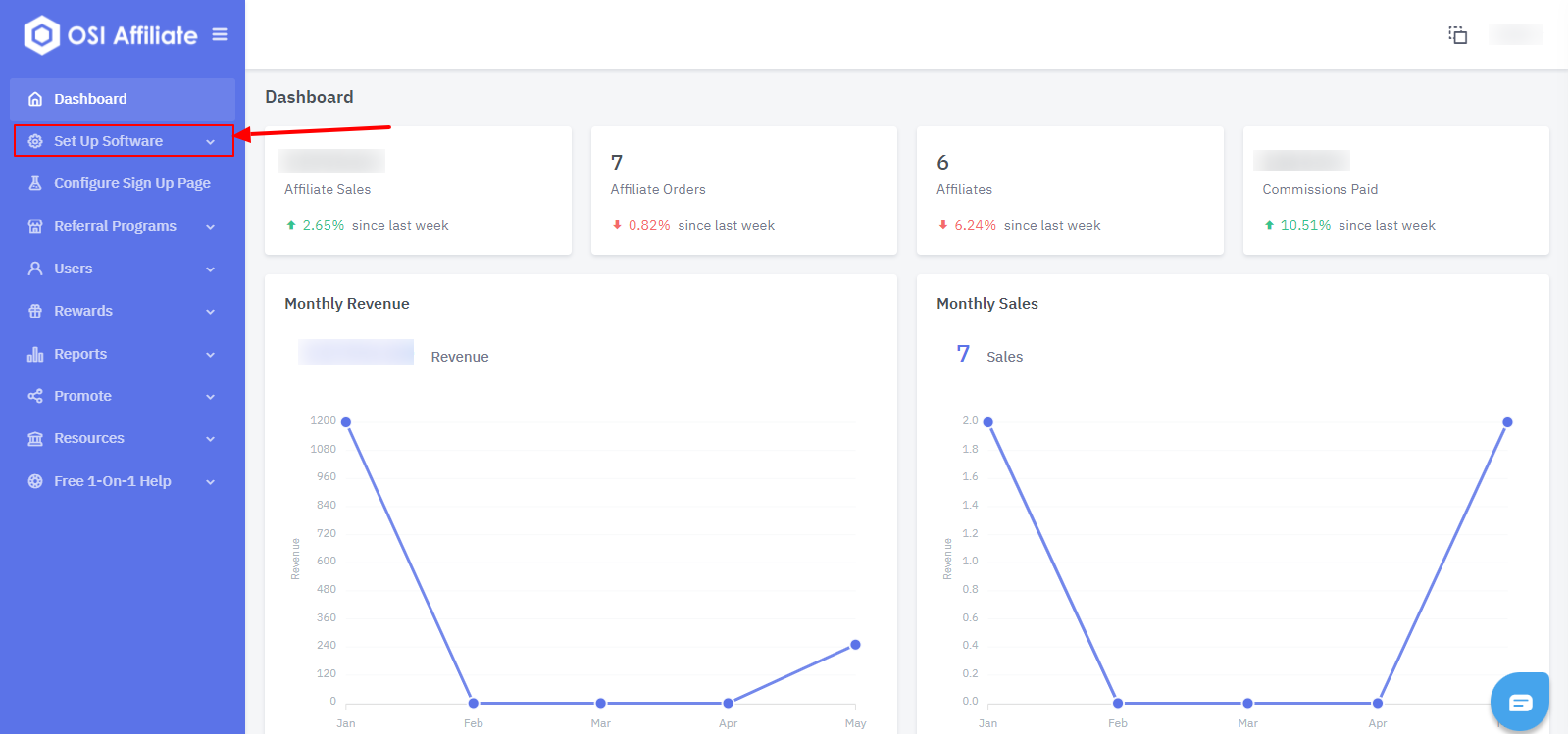Click the Free 1-On-1 Help lifebuoy icon

pyautogui.click(x=35, y=481)
